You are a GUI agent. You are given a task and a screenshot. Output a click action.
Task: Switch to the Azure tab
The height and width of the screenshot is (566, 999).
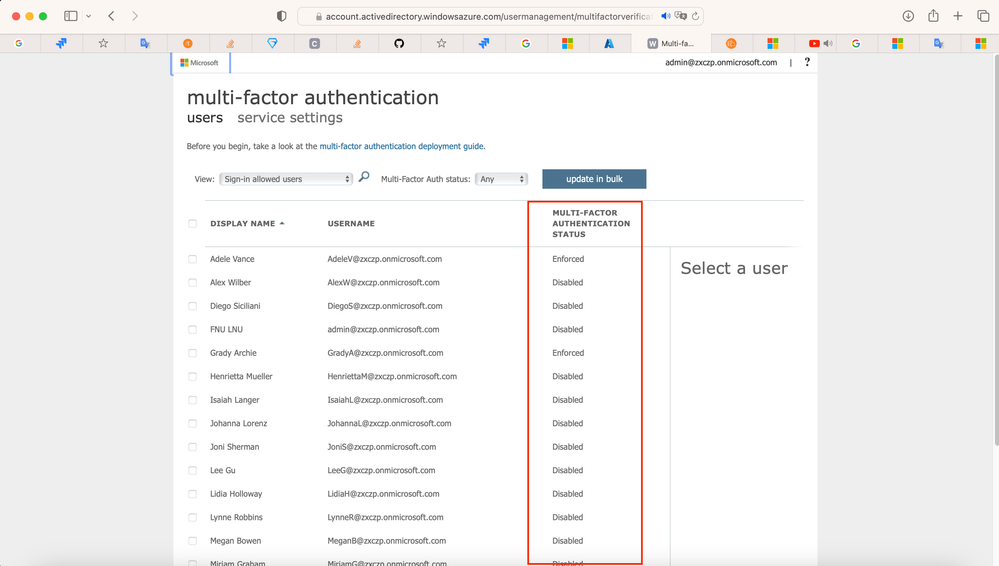coord(609,43)
